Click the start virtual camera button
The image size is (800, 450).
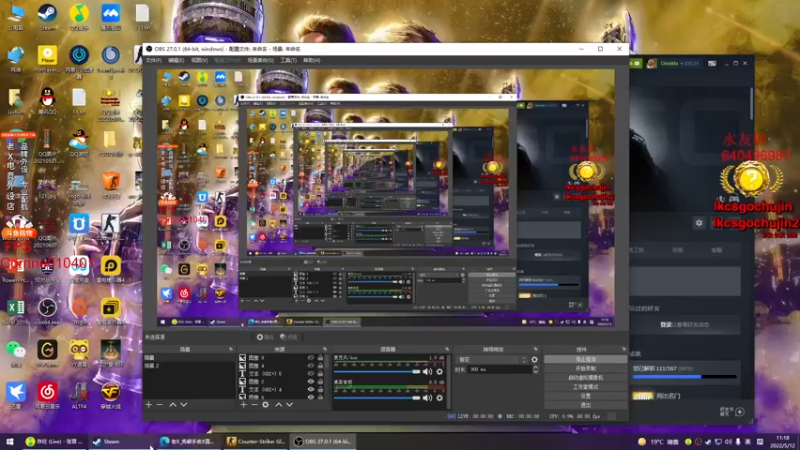tap(585, 378)
